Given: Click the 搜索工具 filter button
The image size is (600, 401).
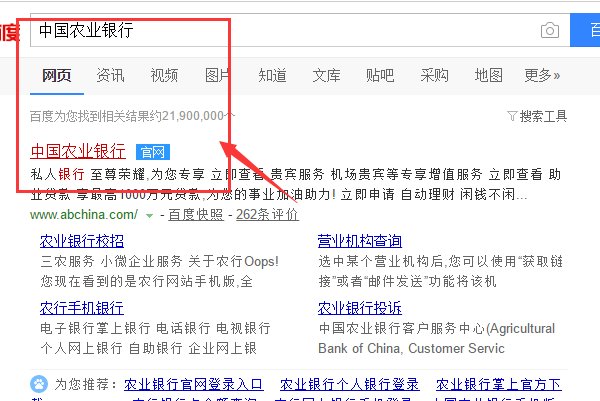Looking at the screenshot, I should click(x=537, y=116).
